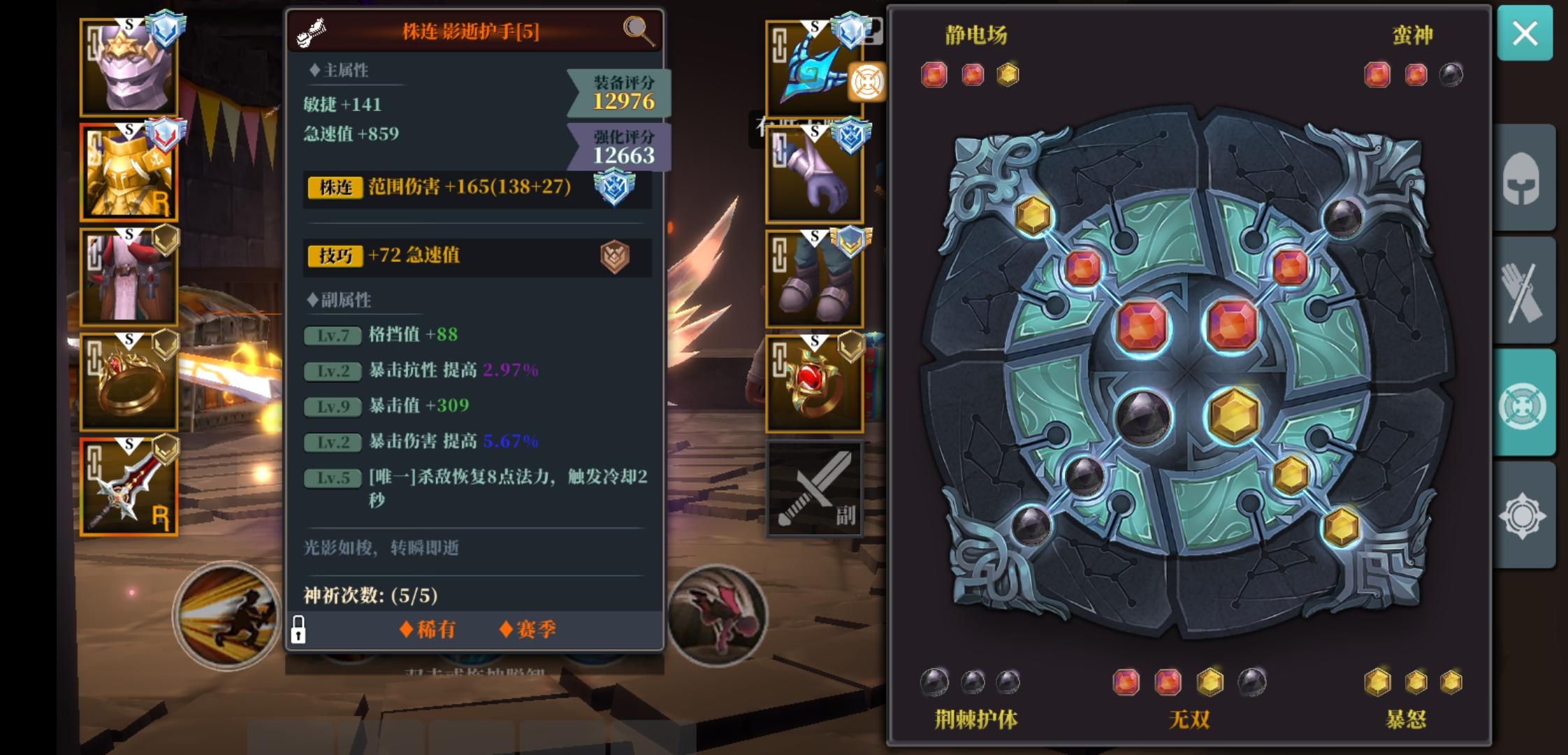Image resolution: width=1568 pixels, height=755 pixels.
Task: Click the 技巧 bonus rank emblem
Action: pyautogui.click(x=615, y=257)
